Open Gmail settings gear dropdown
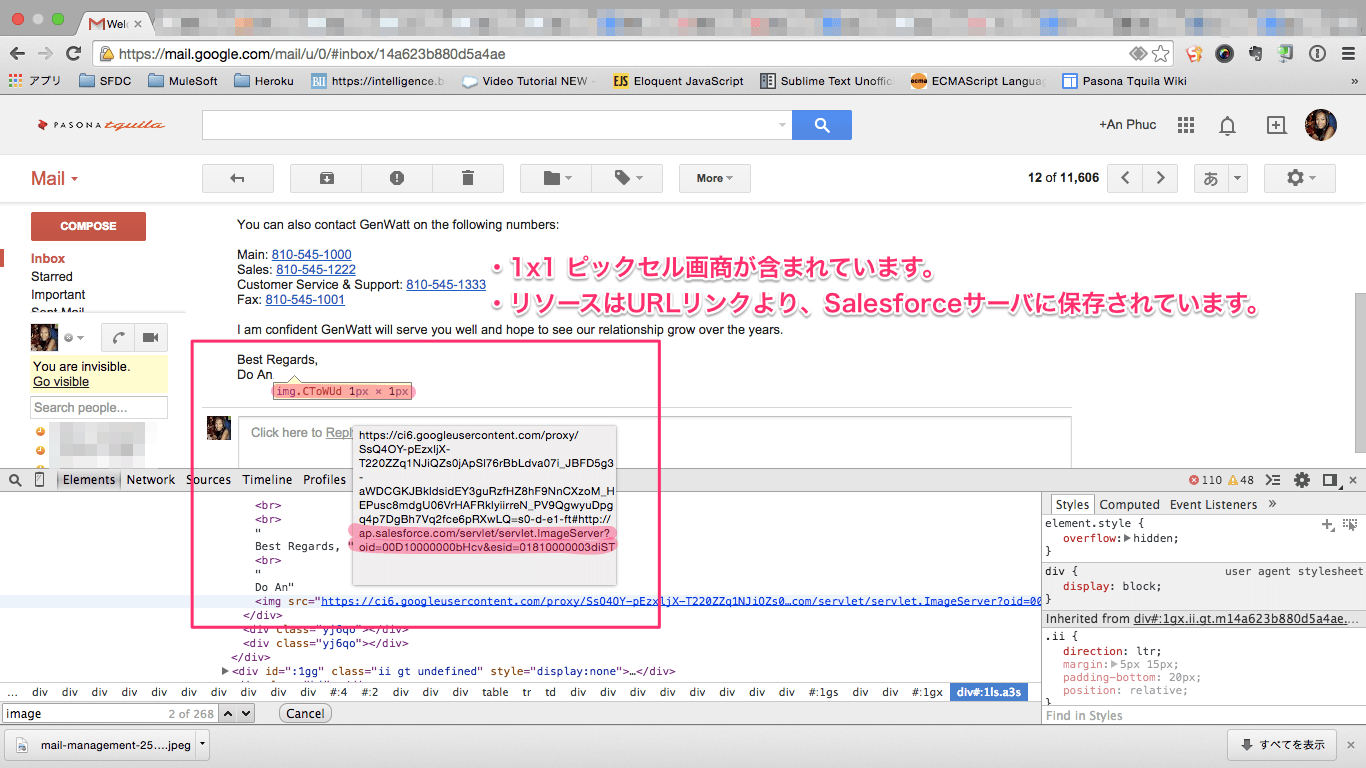Viewport: 1366px width, 768px height. click(x=1300, y=178)
